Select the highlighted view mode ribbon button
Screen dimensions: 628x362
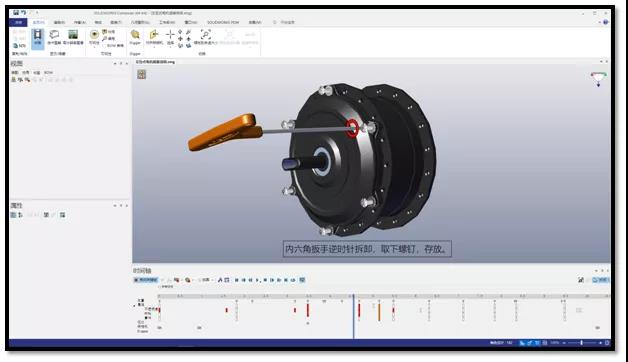tap(38, 38)
